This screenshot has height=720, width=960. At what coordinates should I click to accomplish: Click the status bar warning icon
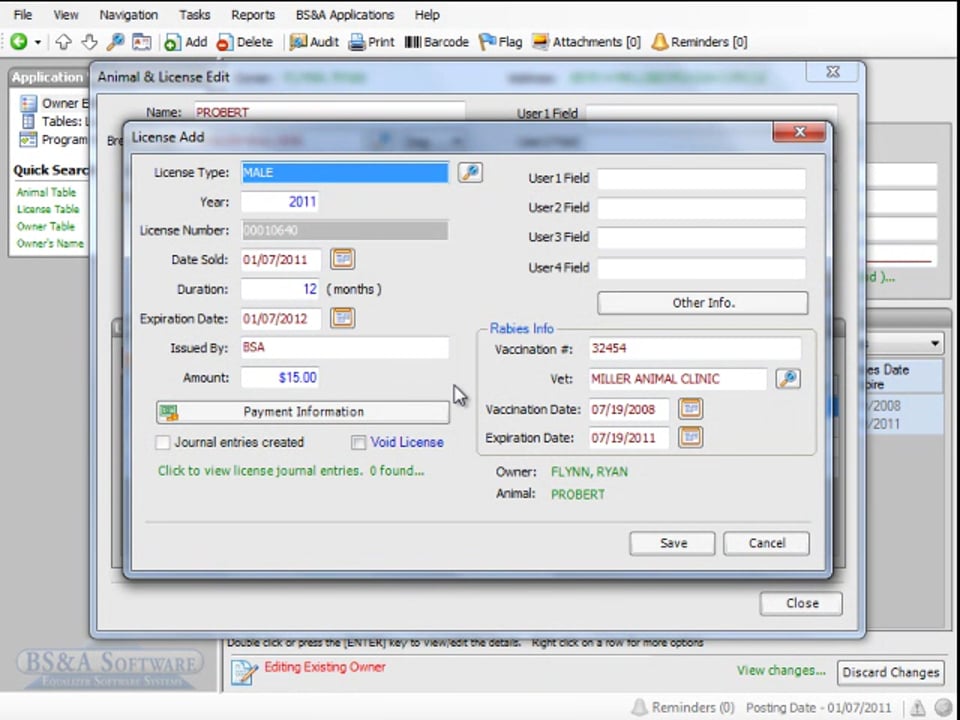[917, 708]
